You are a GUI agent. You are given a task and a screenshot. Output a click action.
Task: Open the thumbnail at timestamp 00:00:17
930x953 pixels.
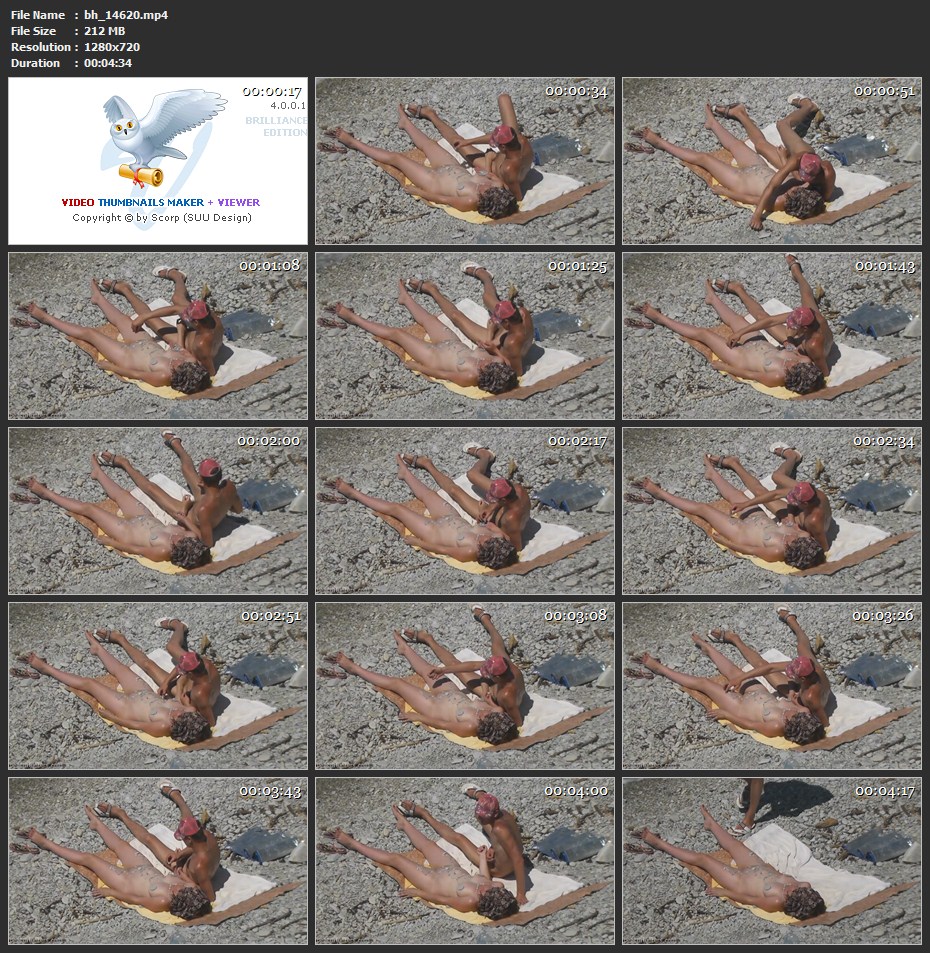coord(158,161)
